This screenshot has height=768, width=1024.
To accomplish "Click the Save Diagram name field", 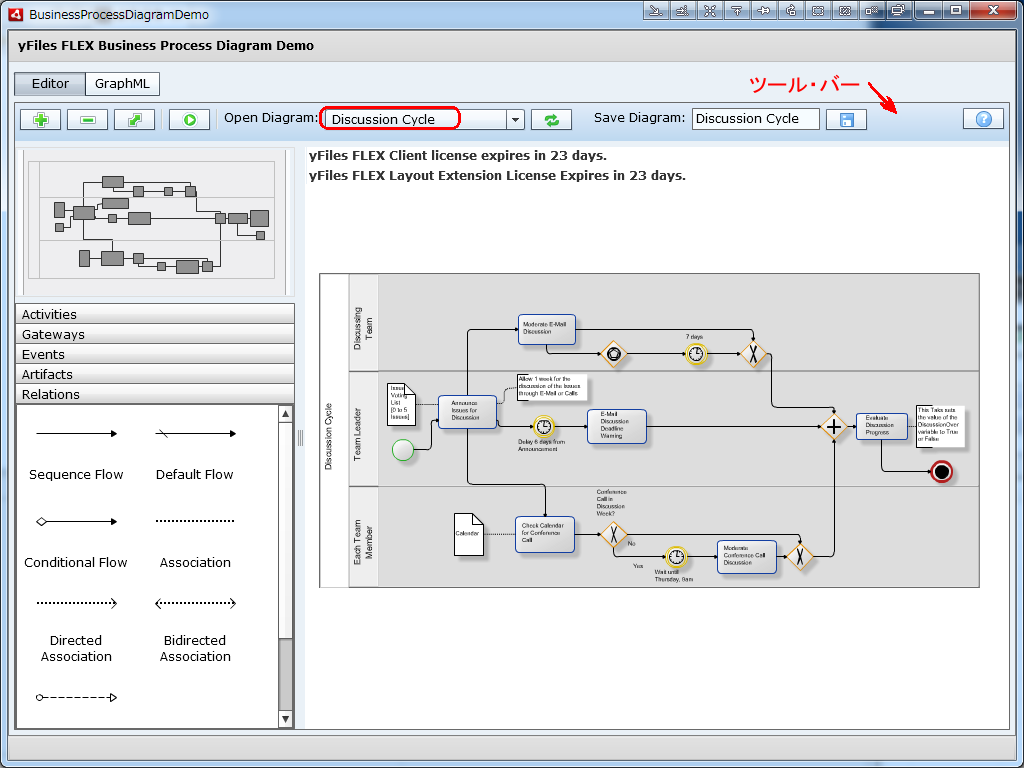I will click(x=756, y=119).
